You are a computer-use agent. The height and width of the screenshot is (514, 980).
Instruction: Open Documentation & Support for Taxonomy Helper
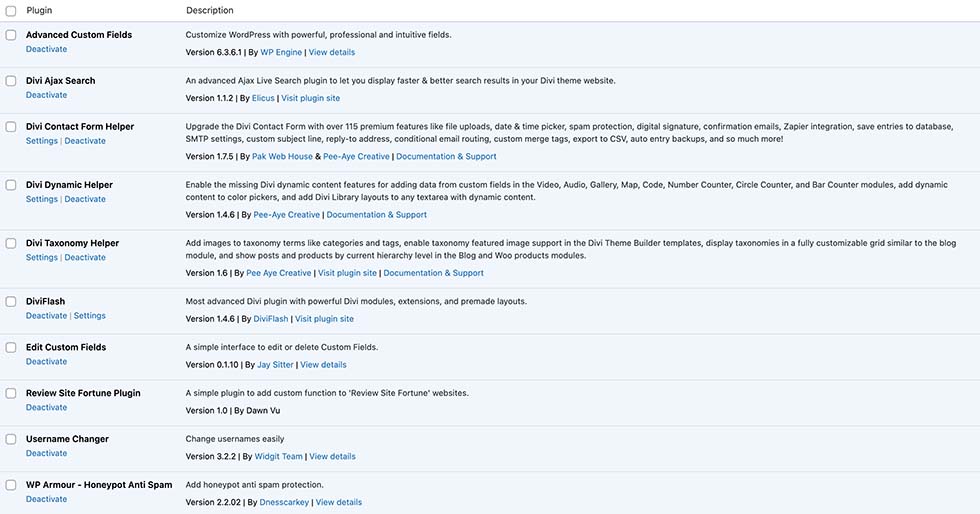tap(434, 273)
